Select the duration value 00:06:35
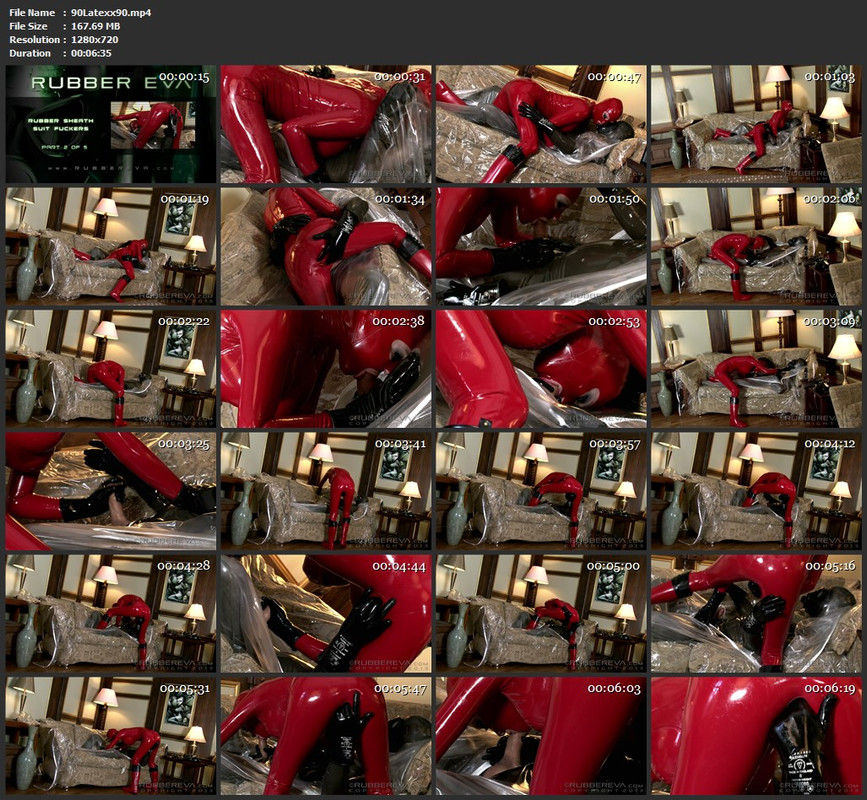This screenshot has height=800, width=867. point(91,53)
